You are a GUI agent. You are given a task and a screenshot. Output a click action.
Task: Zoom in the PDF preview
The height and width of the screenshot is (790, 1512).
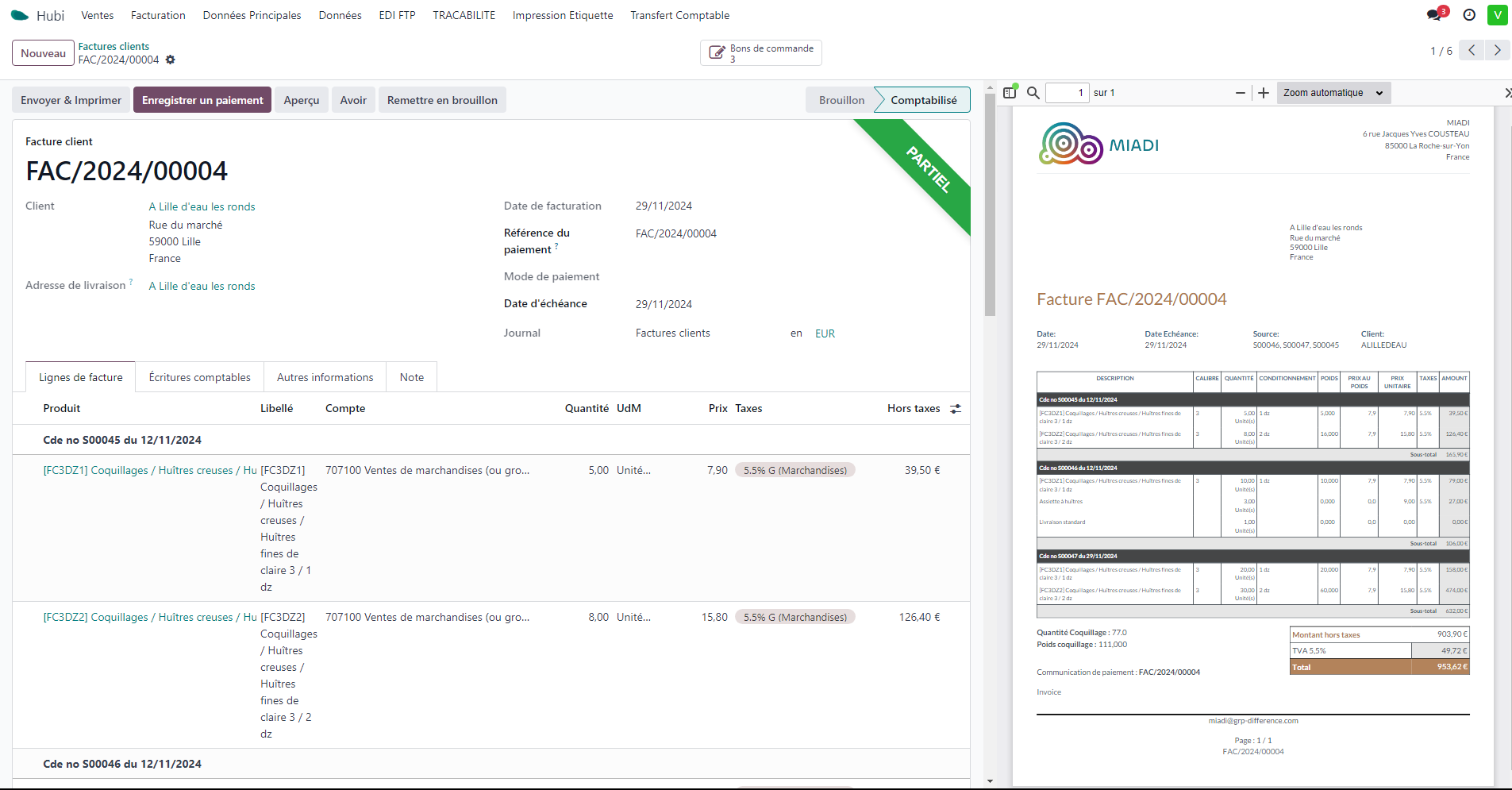click(1264, 93)
